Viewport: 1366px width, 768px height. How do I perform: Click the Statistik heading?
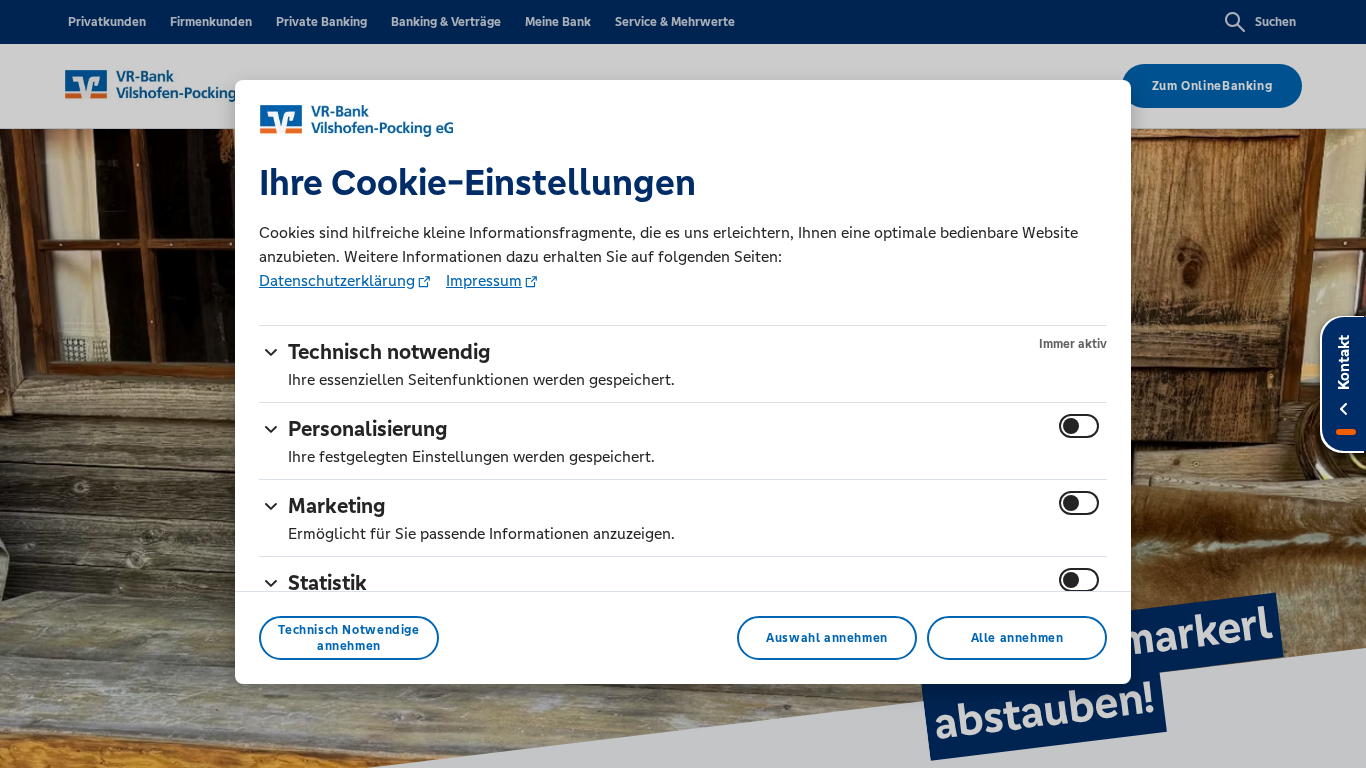(327, 582)
